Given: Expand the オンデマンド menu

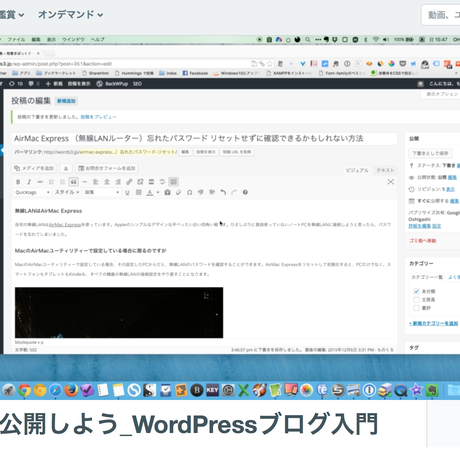Looking at the screenshot, I should 70,15.
